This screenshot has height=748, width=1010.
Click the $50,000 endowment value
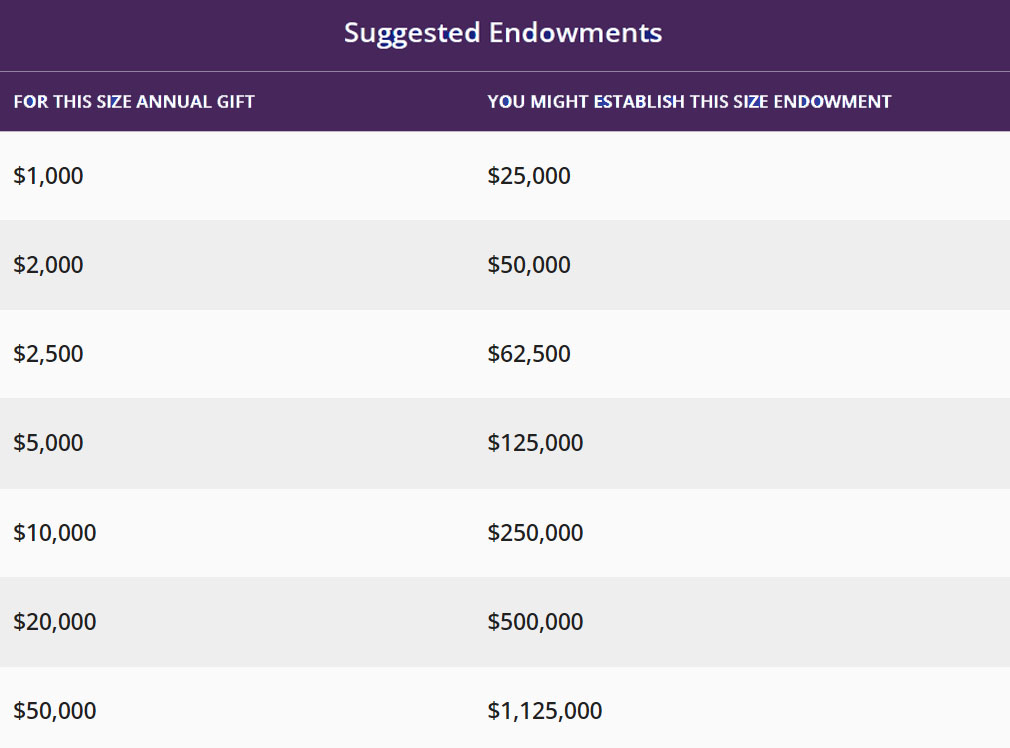tap(529, 265)
